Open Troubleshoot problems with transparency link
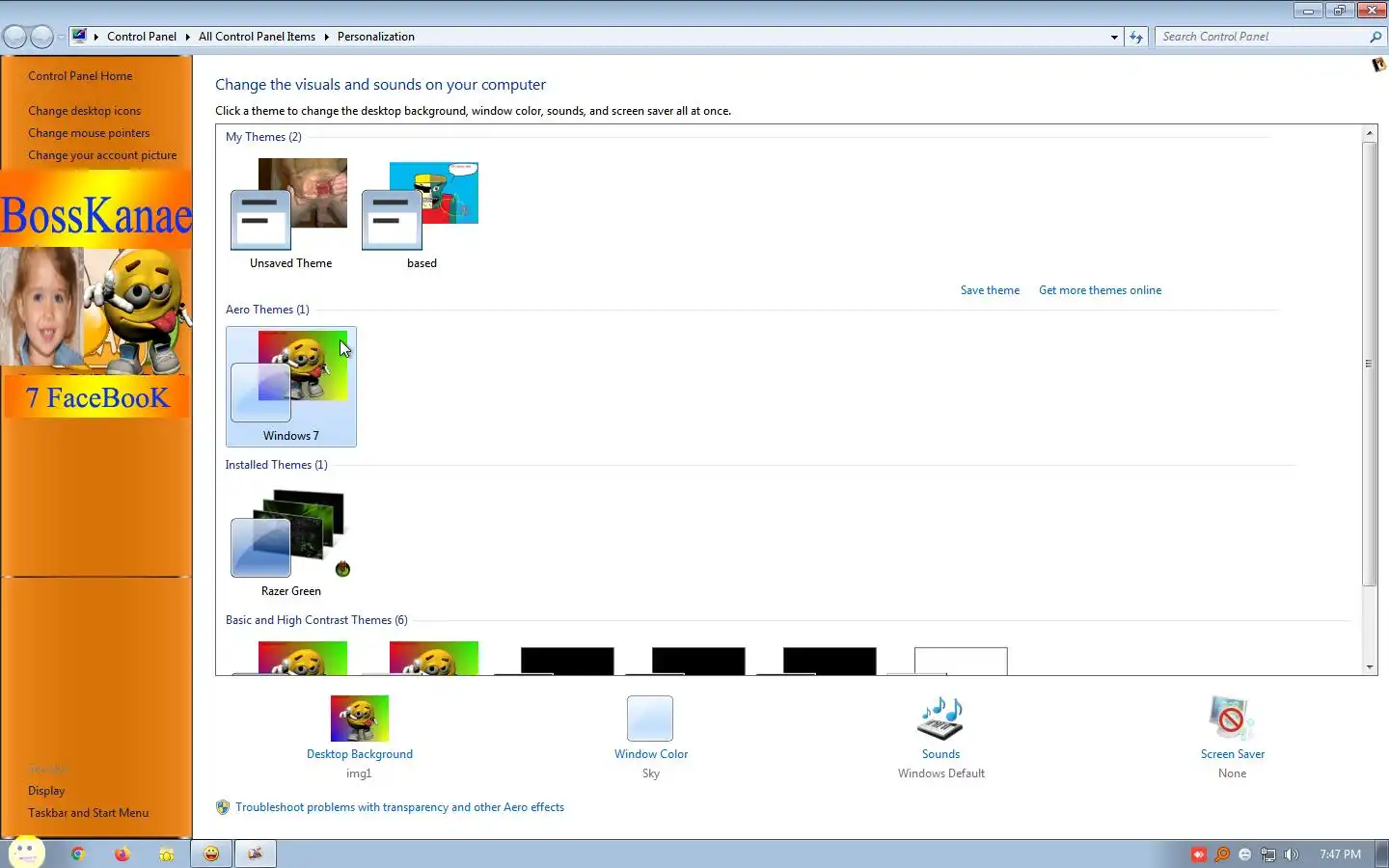The image size is (1389, 868). [x=399, y=807]
